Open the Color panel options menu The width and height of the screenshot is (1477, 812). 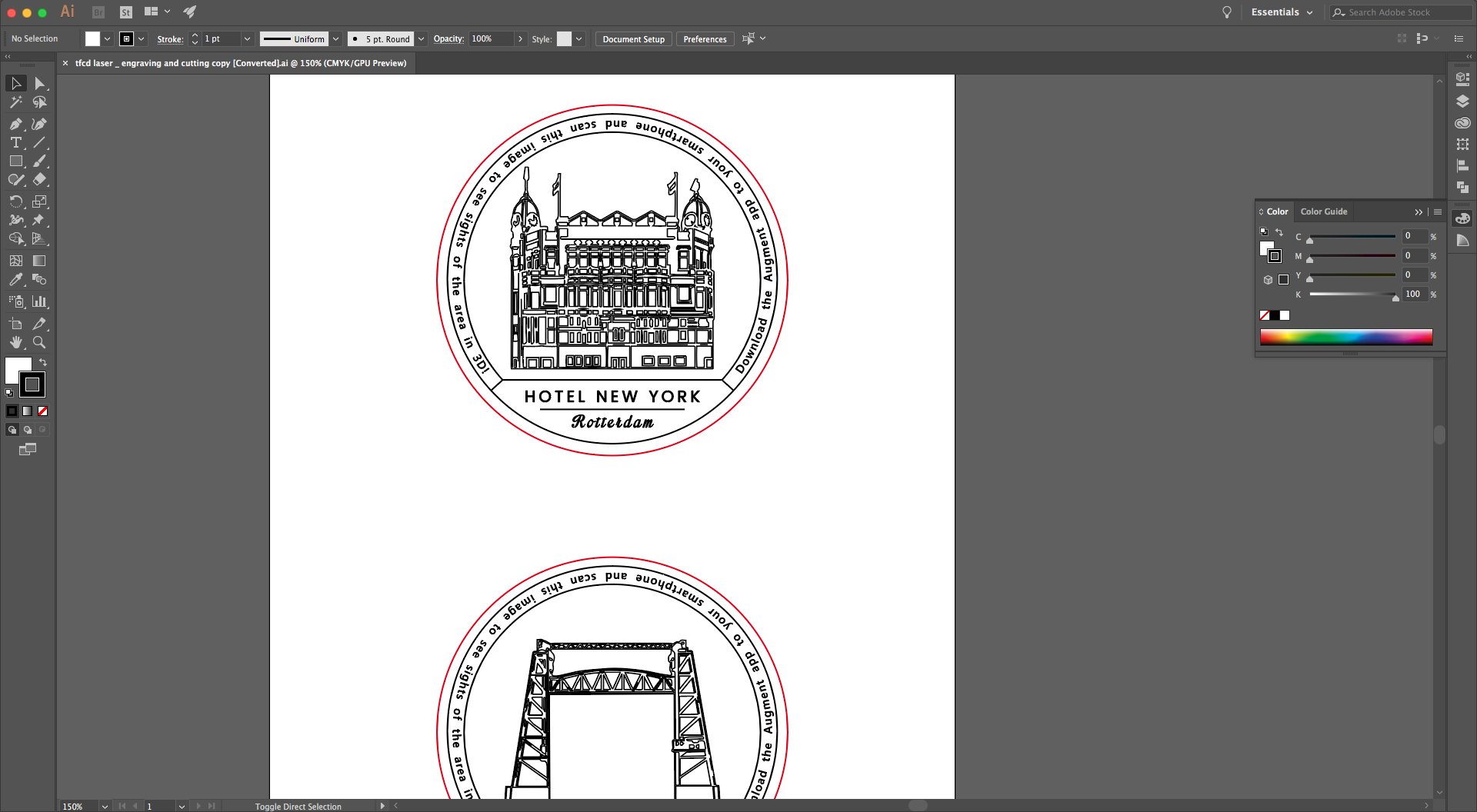[1438, 211]
